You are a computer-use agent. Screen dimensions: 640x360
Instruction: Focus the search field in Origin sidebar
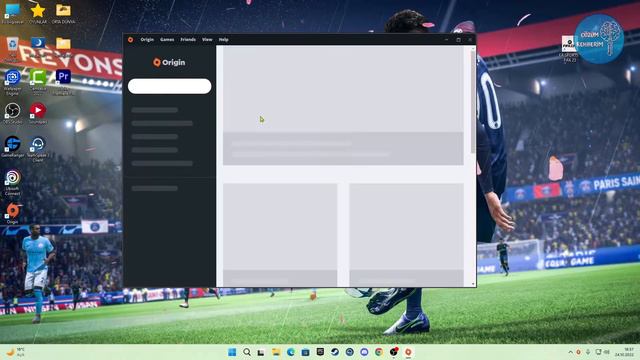coord(169,86)
